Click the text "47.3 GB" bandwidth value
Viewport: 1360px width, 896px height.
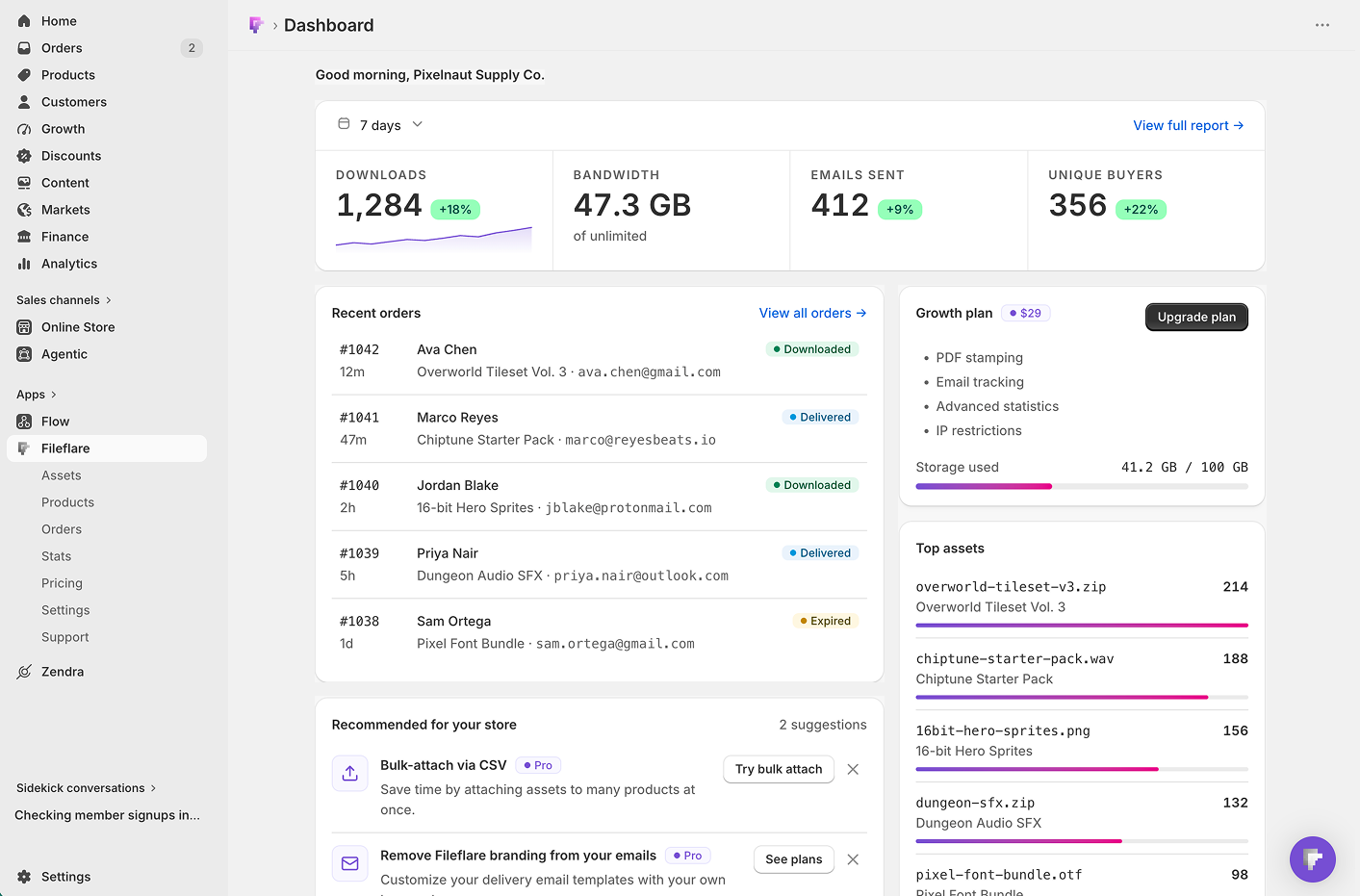pos(632,205)
